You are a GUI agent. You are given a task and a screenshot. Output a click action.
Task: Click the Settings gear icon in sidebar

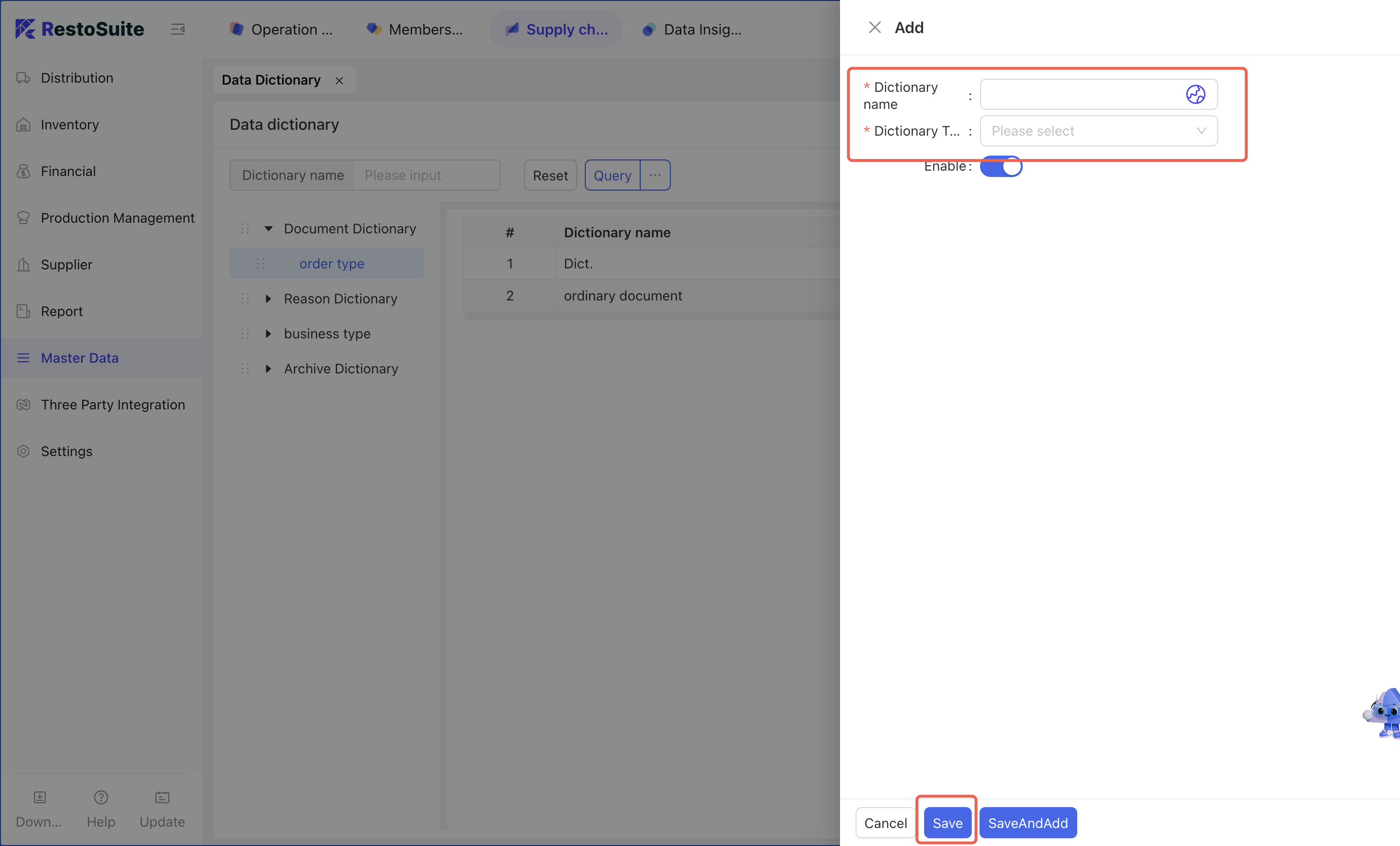point(23,451)
